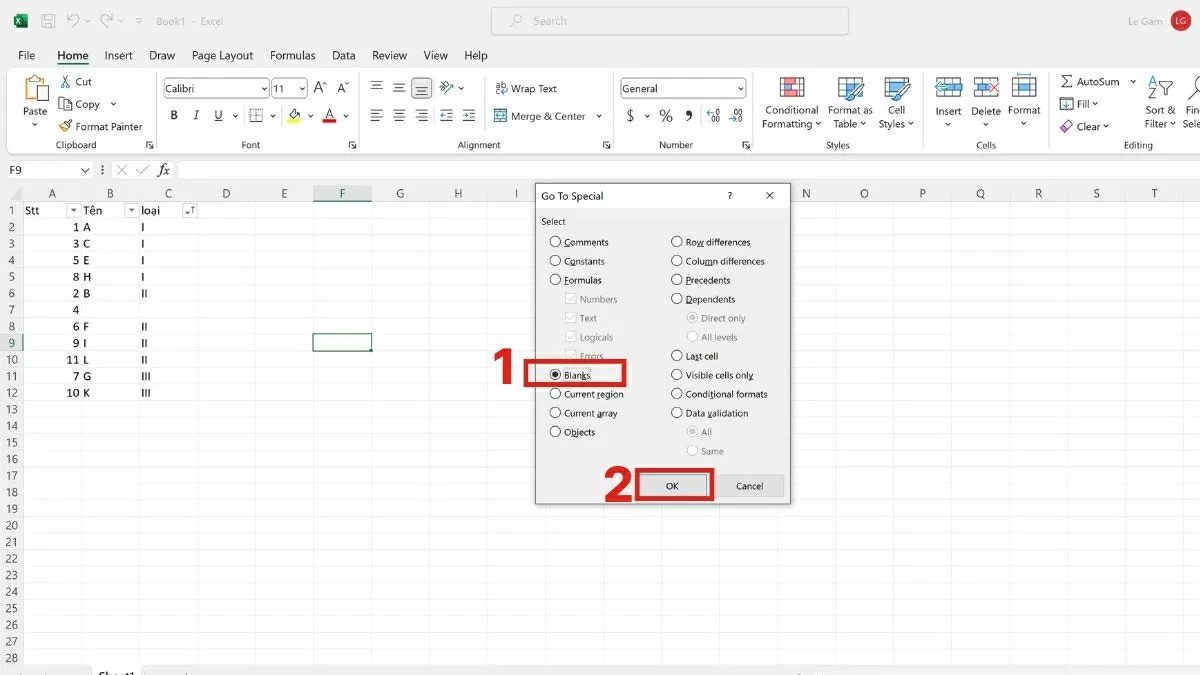
Task: Switch to the Insert ribbon tab
Action: pos(118,56)
